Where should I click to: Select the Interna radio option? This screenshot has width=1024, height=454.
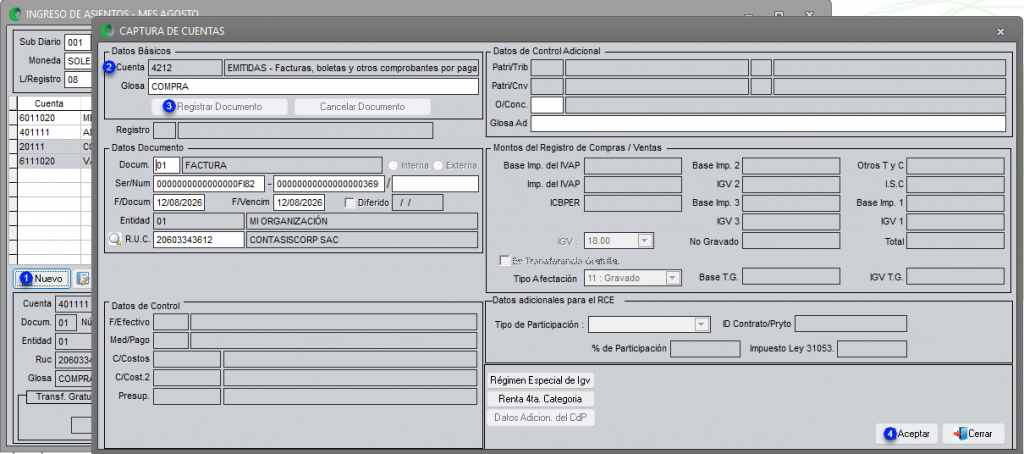pyautogui.click(x=393, y=165)
